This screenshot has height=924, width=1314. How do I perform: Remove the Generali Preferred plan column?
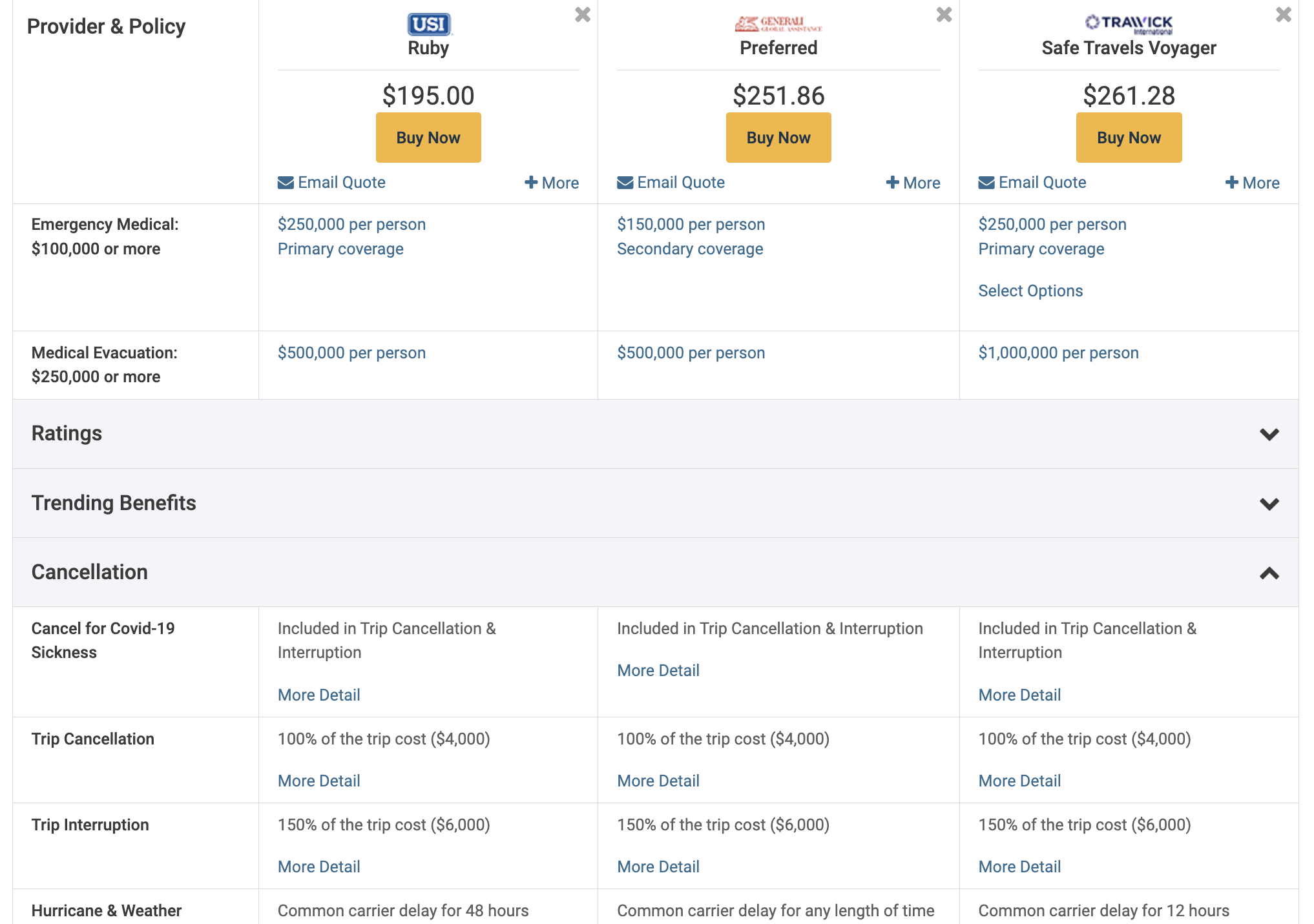tap(944, 14)
